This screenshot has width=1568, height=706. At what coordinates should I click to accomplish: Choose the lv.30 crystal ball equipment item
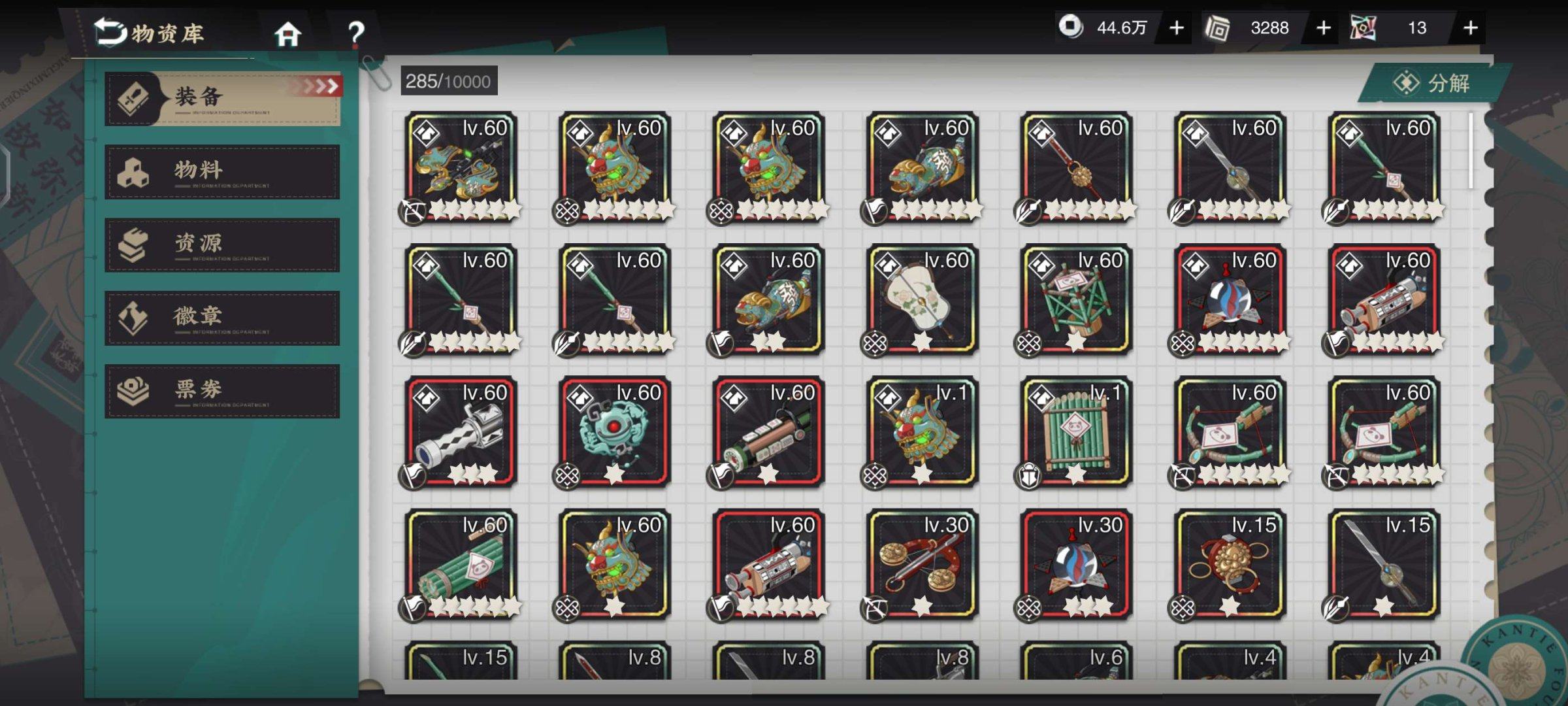coord(1076,565)
